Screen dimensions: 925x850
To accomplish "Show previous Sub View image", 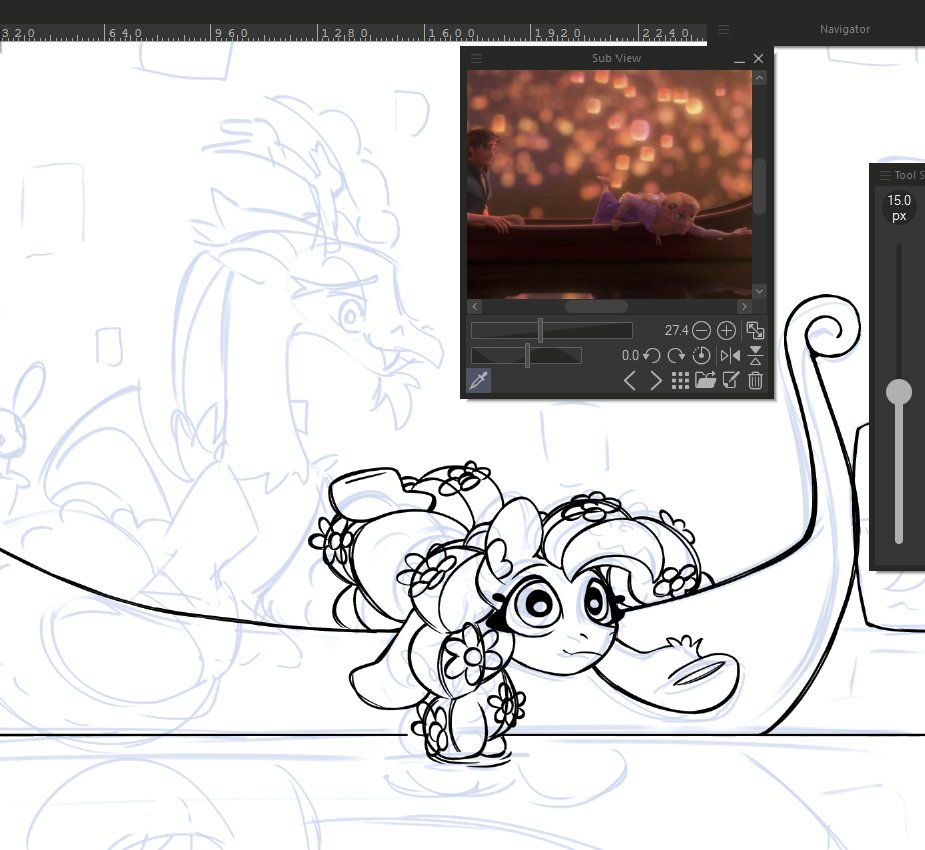I will pyautogui.click(x=629, y=381).
